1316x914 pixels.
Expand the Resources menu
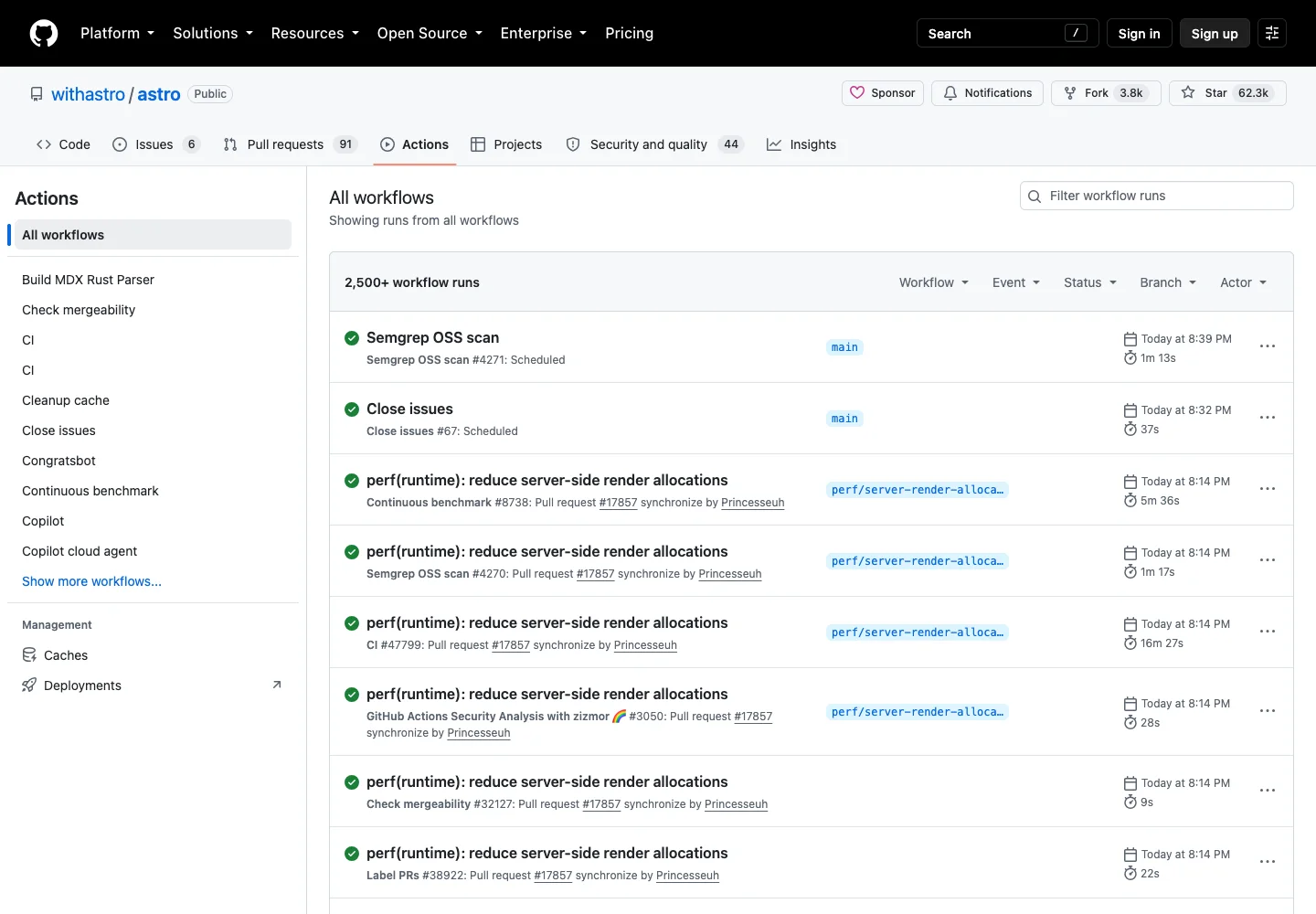coord(315,33)
